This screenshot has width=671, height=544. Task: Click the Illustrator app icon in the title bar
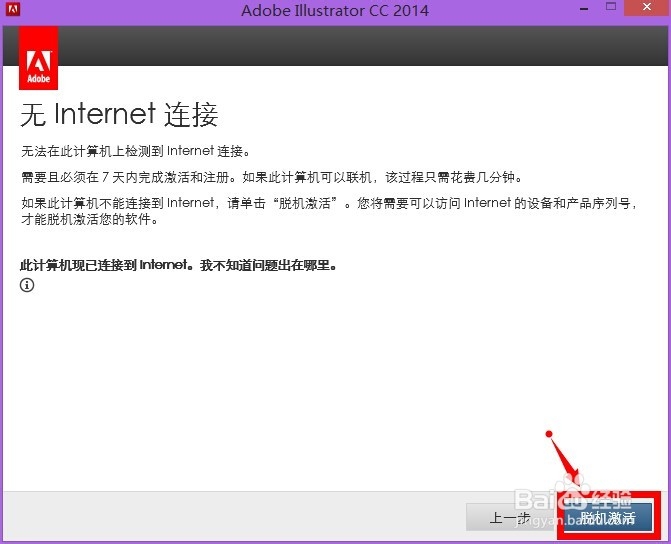[x=13, y=9]
